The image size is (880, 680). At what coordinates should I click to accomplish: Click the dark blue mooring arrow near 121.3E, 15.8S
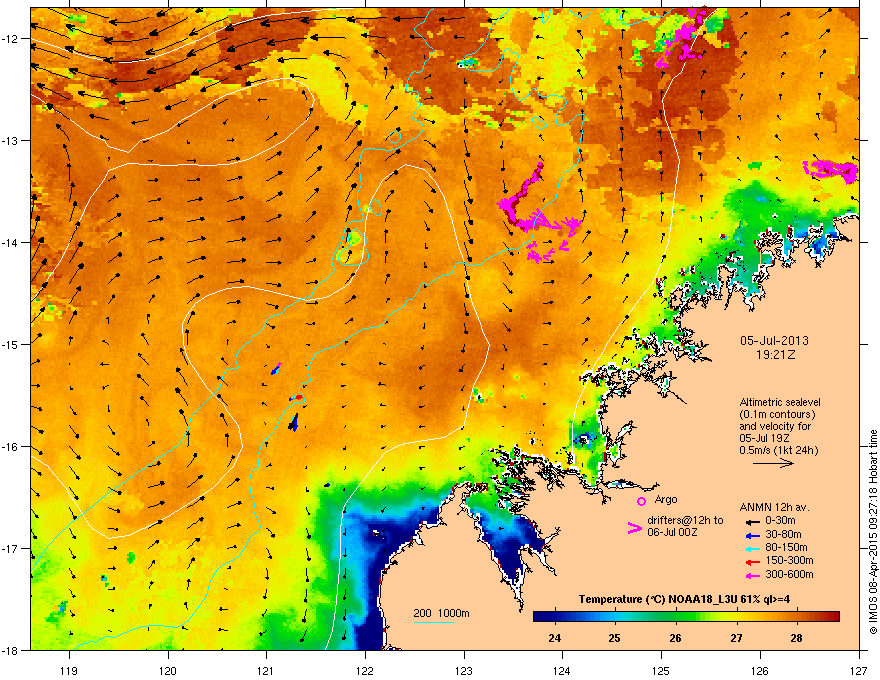point(294,422)
